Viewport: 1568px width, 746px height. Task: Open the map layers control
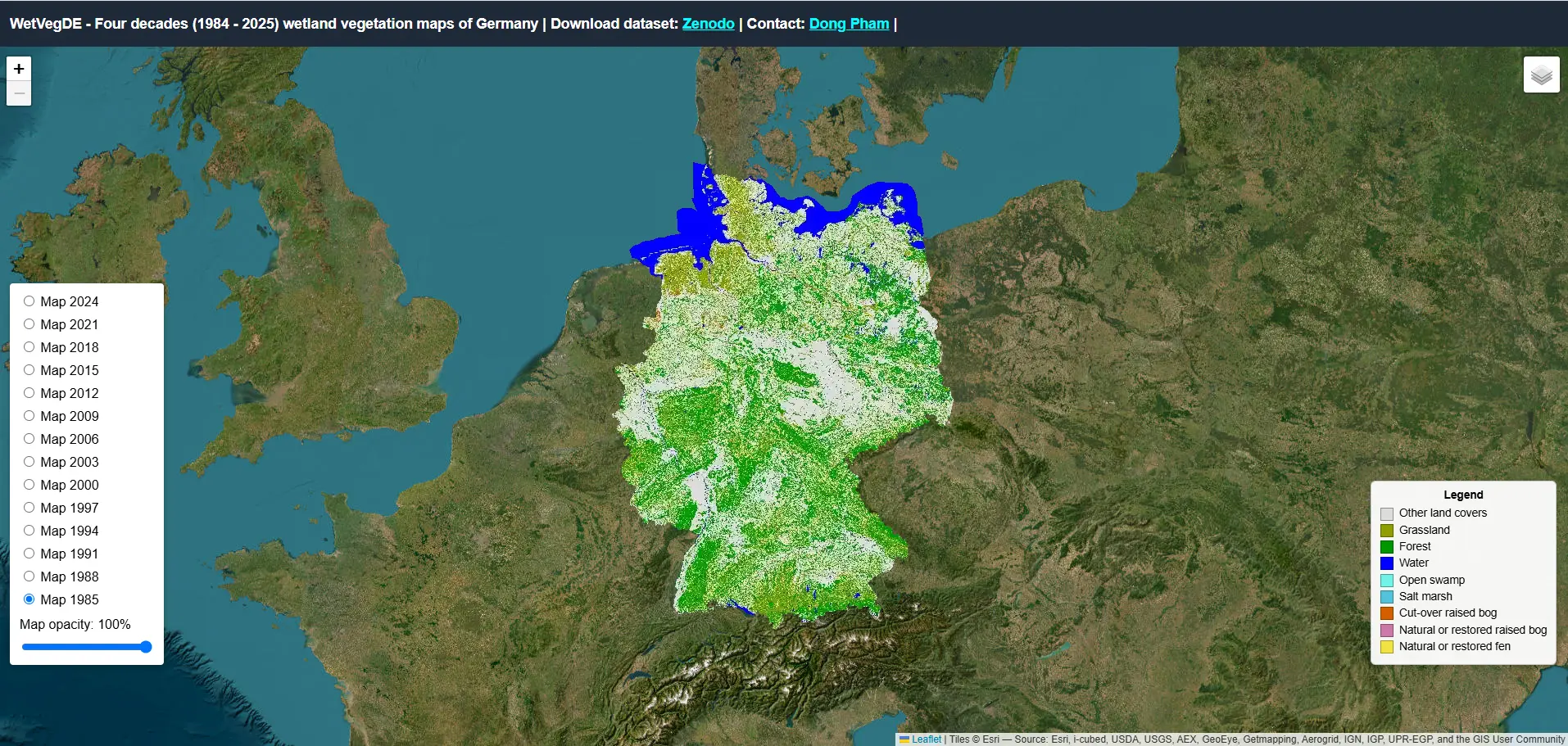pyautogui.click(x=1541, y=75)
